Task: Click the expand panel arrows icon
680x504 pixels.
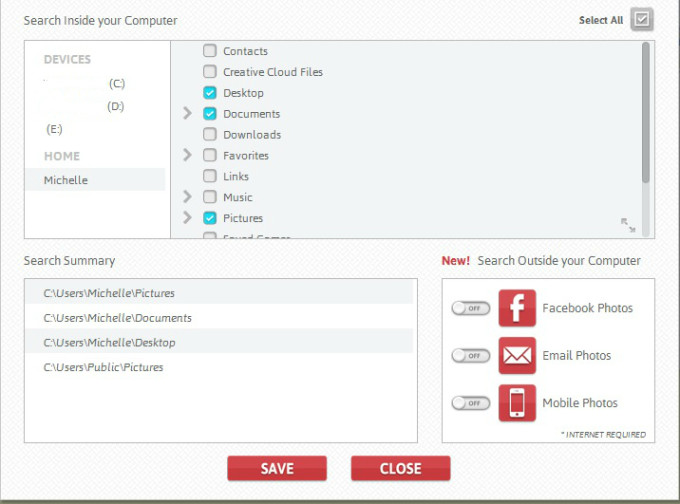Action: [x=628, y=225]
